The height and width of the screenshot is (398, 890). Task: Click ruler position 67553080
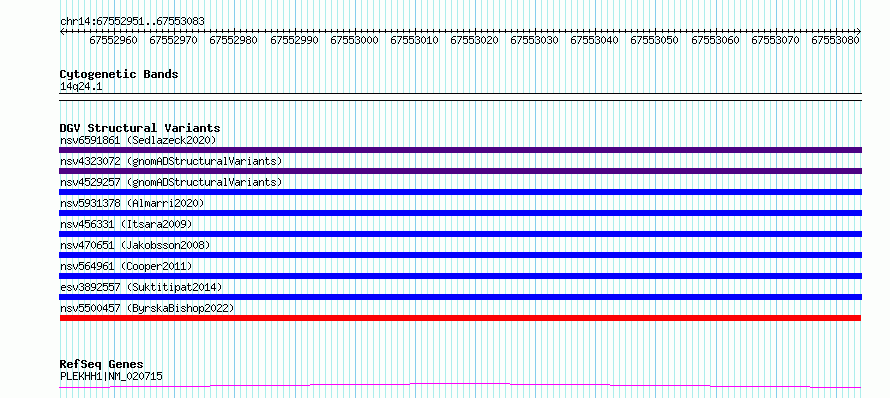tap(836, 40)
